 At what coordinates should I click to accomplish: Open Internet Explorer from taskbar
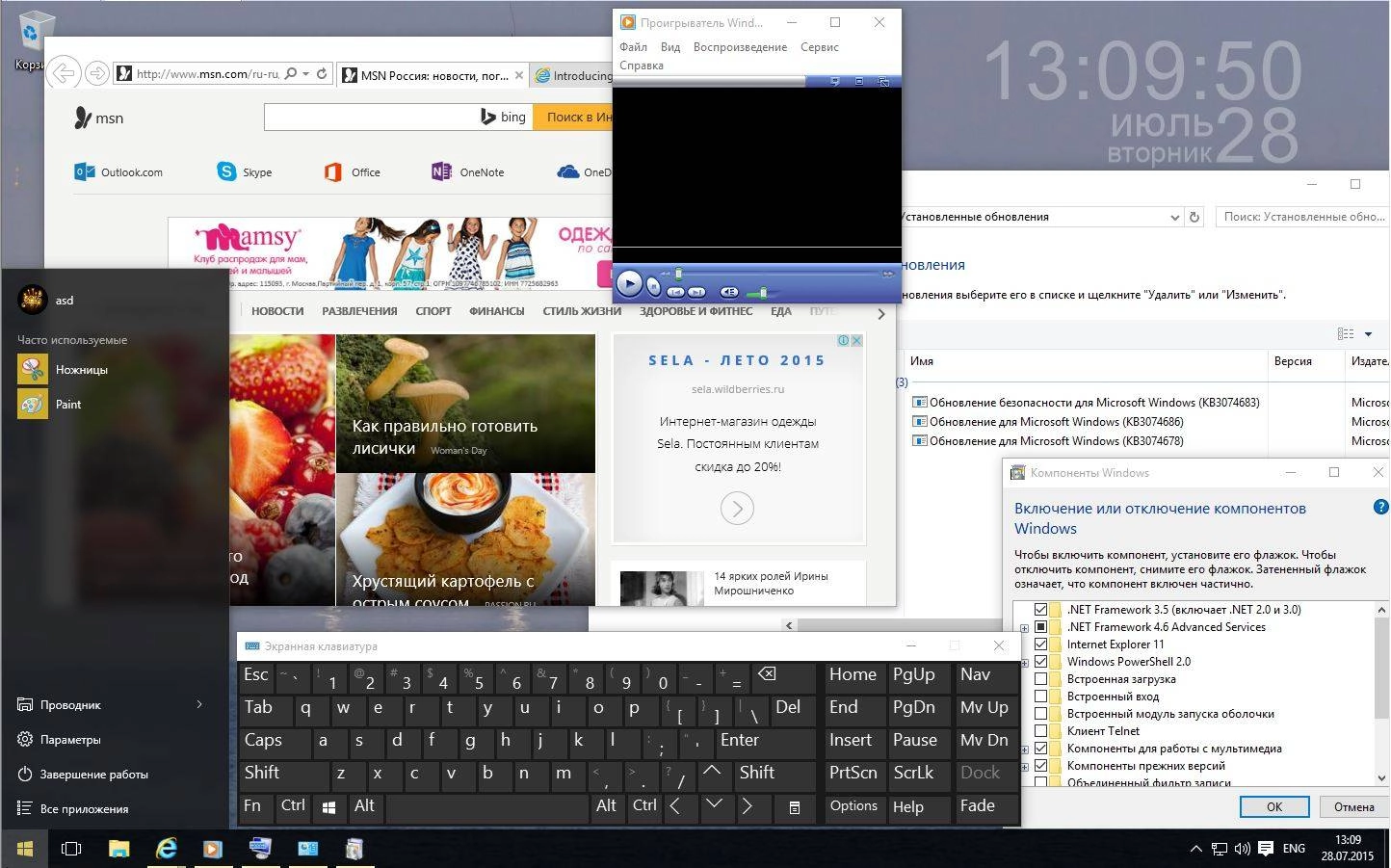click(x=167, y=849)
